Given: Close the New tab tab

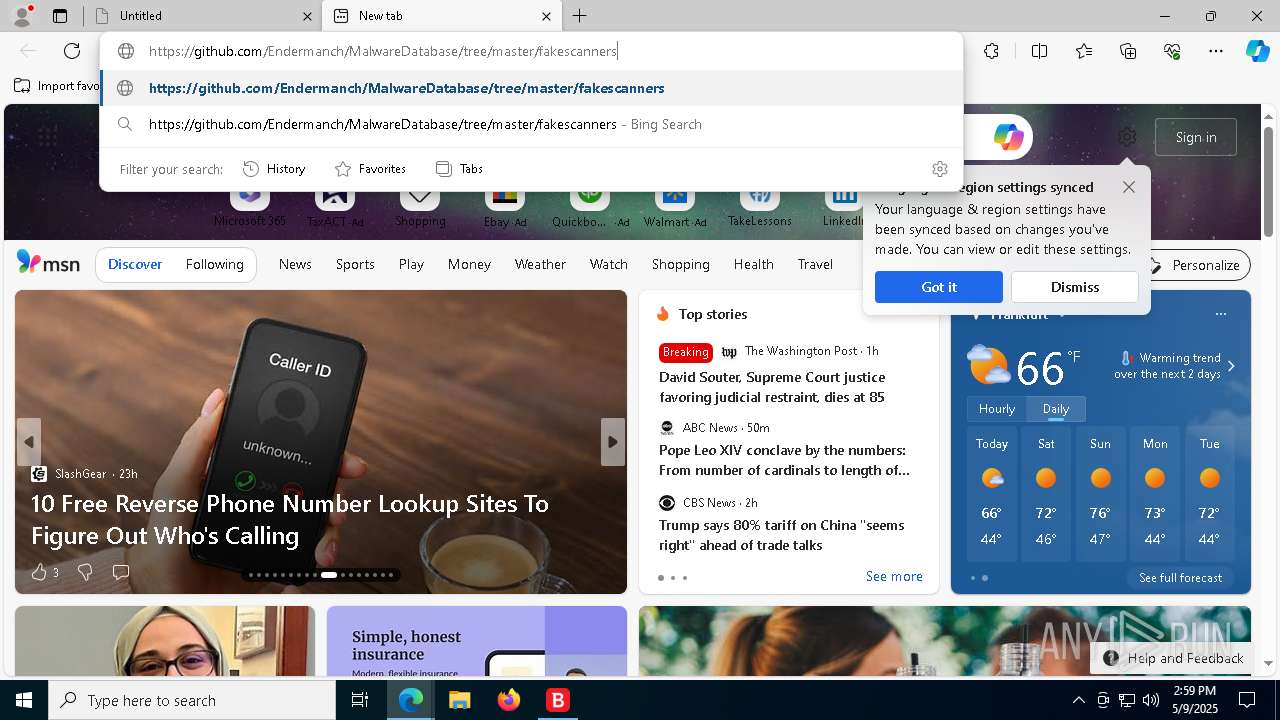Looking at the screenshot, I should click(x=546, y=16).
